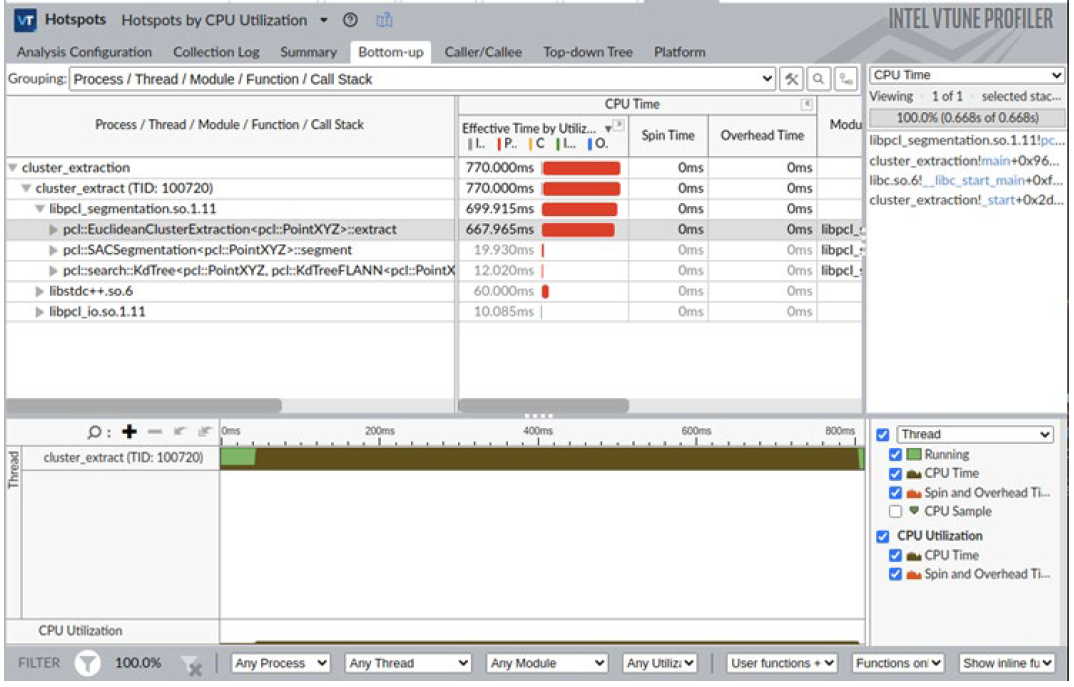Switch to the Collection Log tab

coord(216,52)
